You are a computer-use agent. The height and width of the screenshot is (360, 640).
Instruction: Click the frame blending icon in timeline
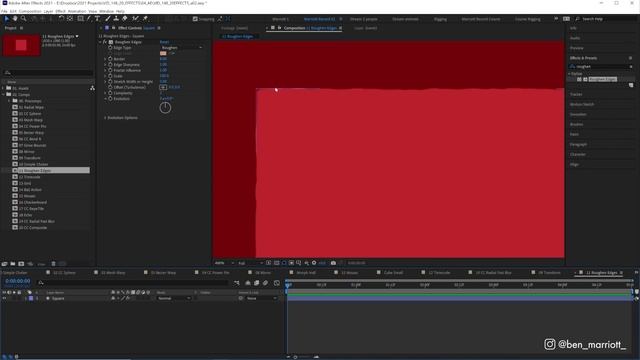(x=257, y=283)
